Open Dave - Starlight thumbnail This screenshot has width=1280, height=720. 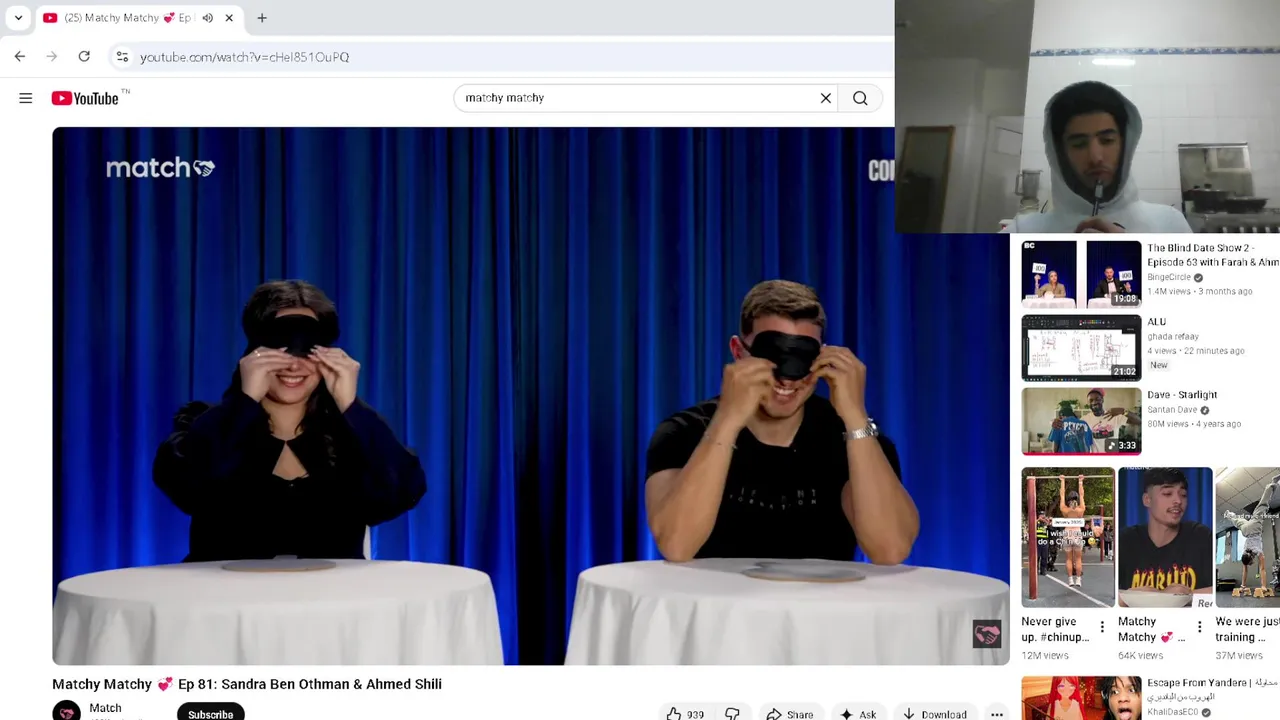click(x=1081, y=421)
